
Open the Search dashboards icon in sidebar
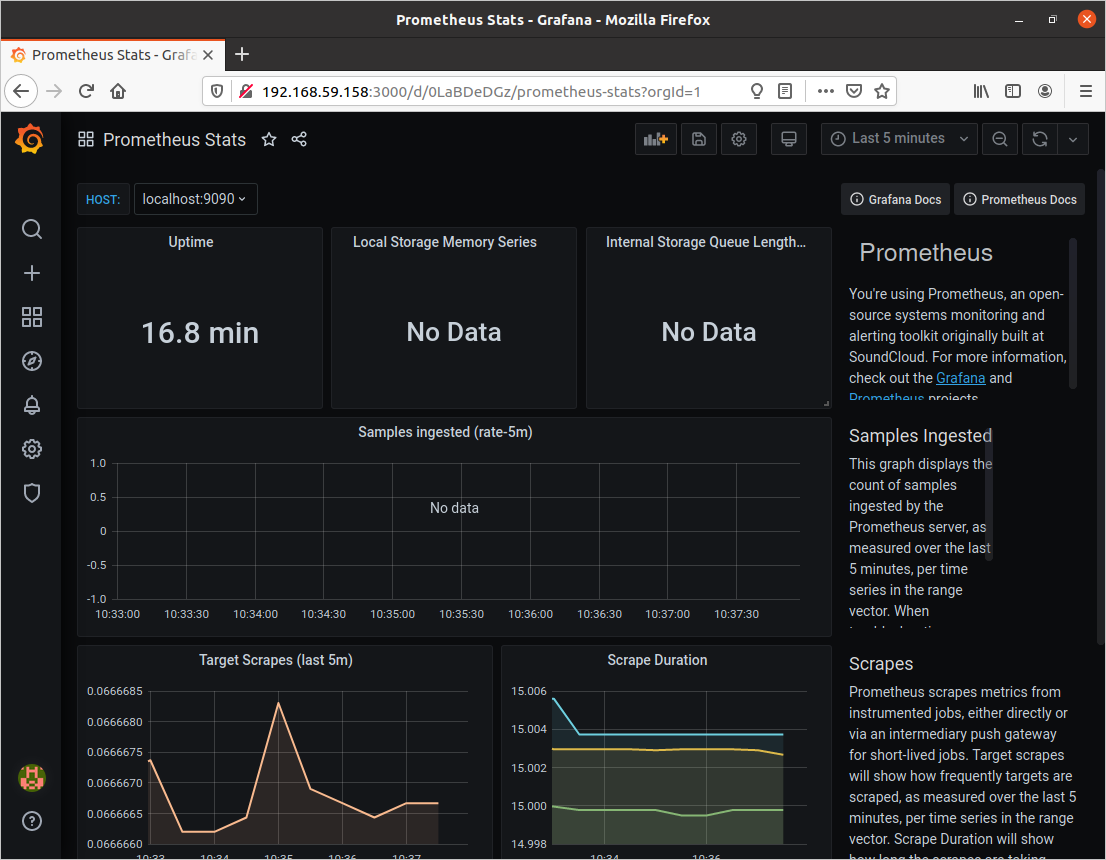(x=32, y=230)
